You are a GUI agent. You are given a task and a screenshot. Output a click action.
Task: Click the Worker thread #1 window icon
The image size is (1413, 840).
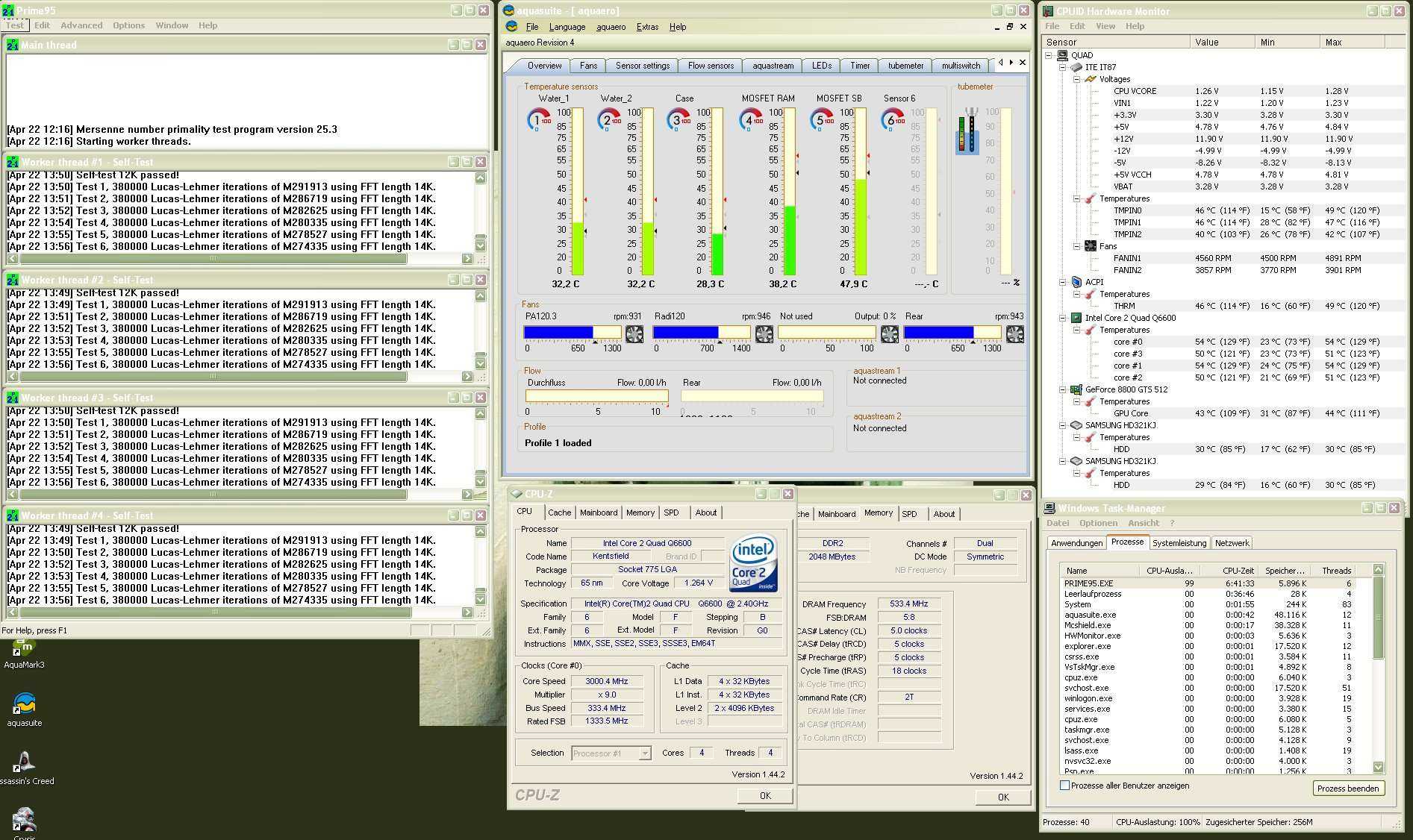[x=13, y=162]
